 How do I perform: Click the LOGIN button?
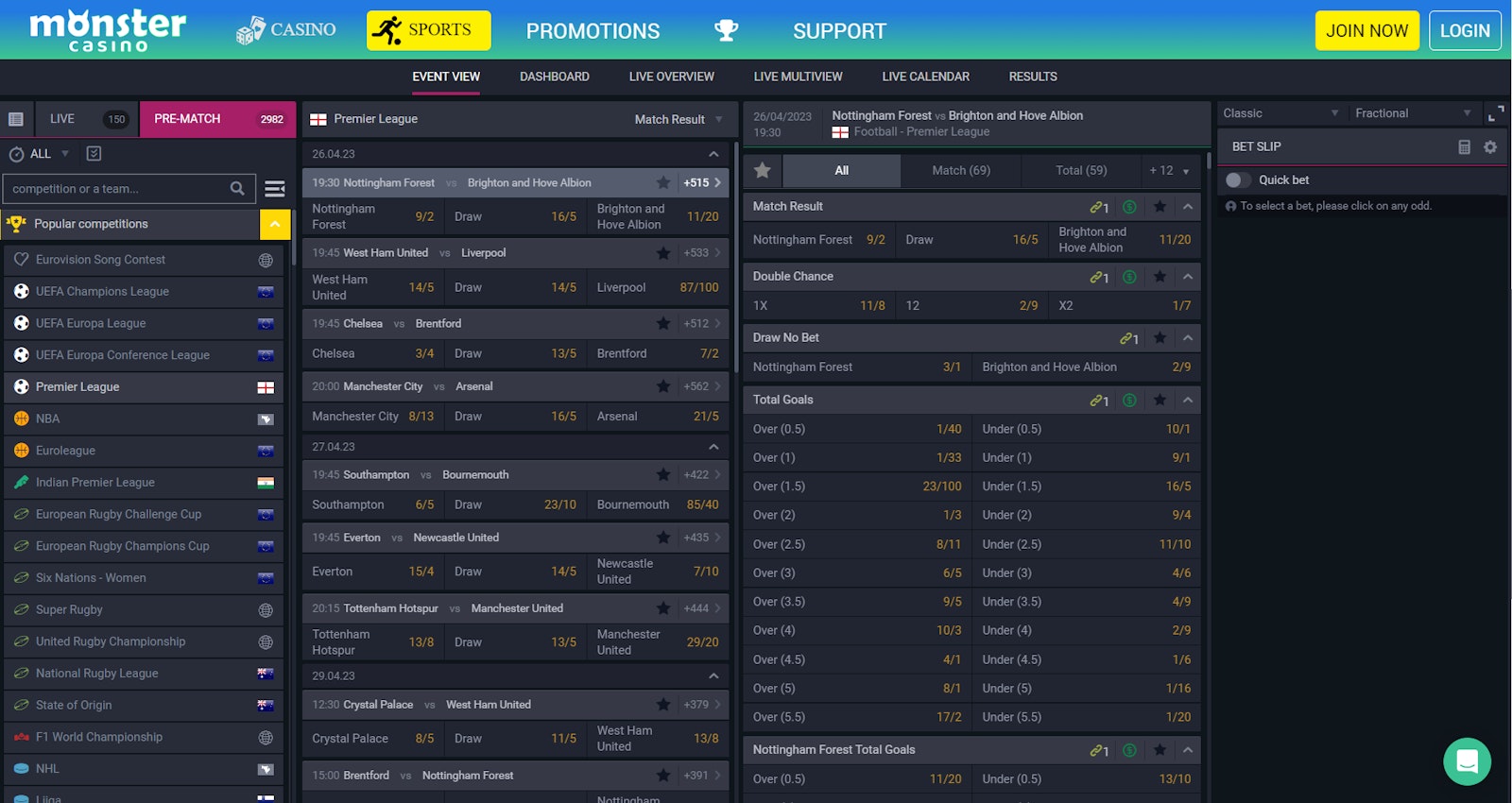pos(1464,30)
